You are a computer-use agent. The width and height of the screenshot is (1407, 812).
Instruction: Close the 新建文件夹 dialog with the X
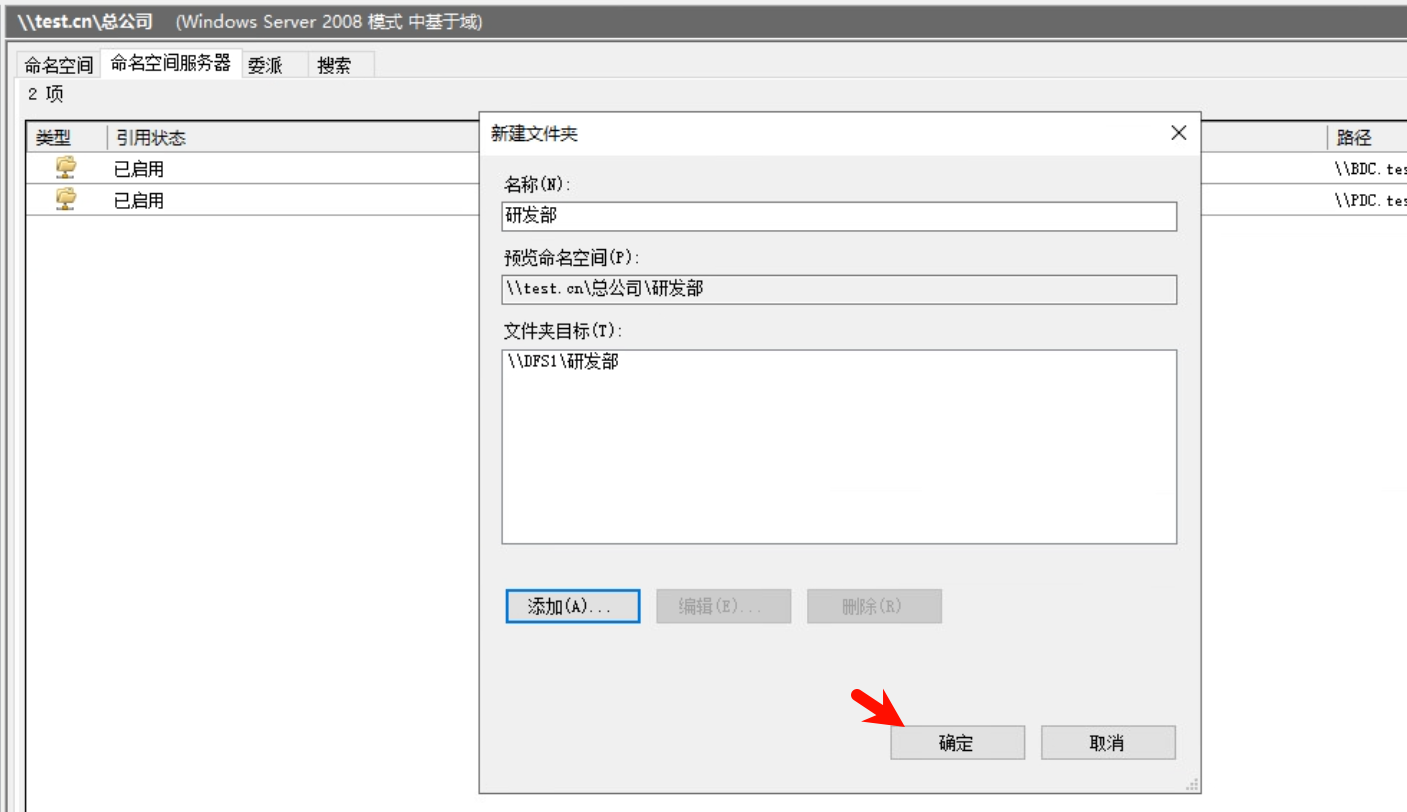point(1178,133)
